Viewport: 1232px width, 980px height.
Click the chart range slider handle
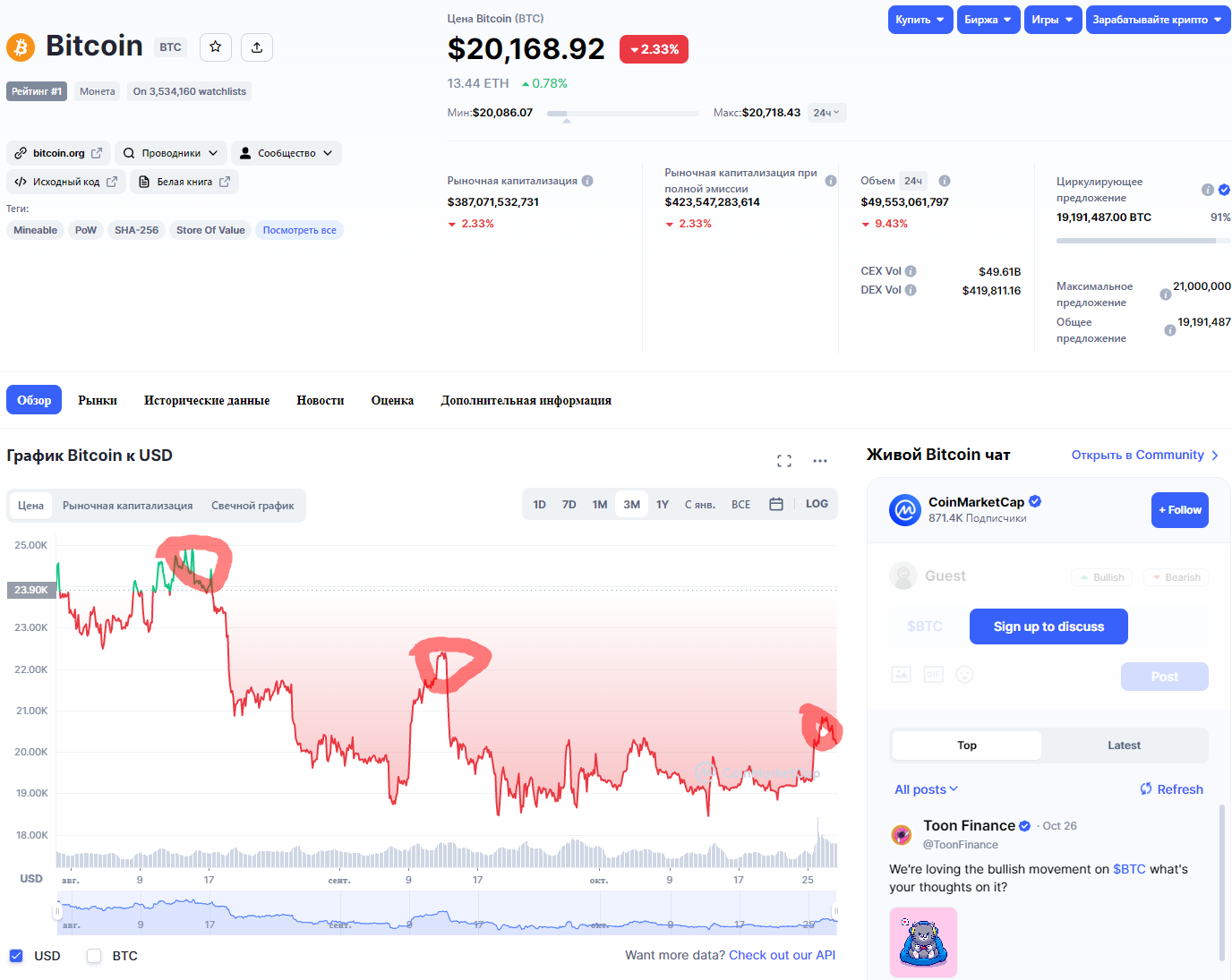point(57,912)
